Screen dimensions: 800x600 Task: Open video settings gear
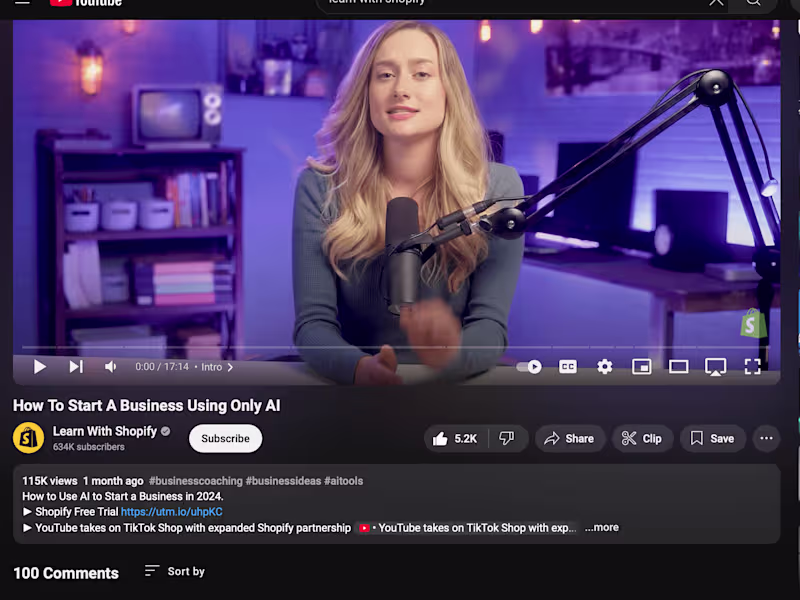point(605,366)
